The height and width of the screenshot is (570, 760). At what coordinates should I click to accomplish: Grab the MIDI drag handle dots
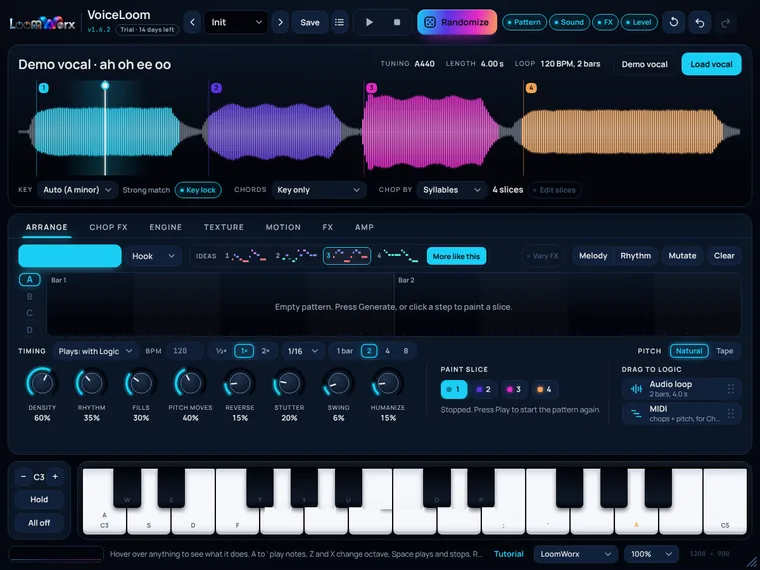point(730,413)
